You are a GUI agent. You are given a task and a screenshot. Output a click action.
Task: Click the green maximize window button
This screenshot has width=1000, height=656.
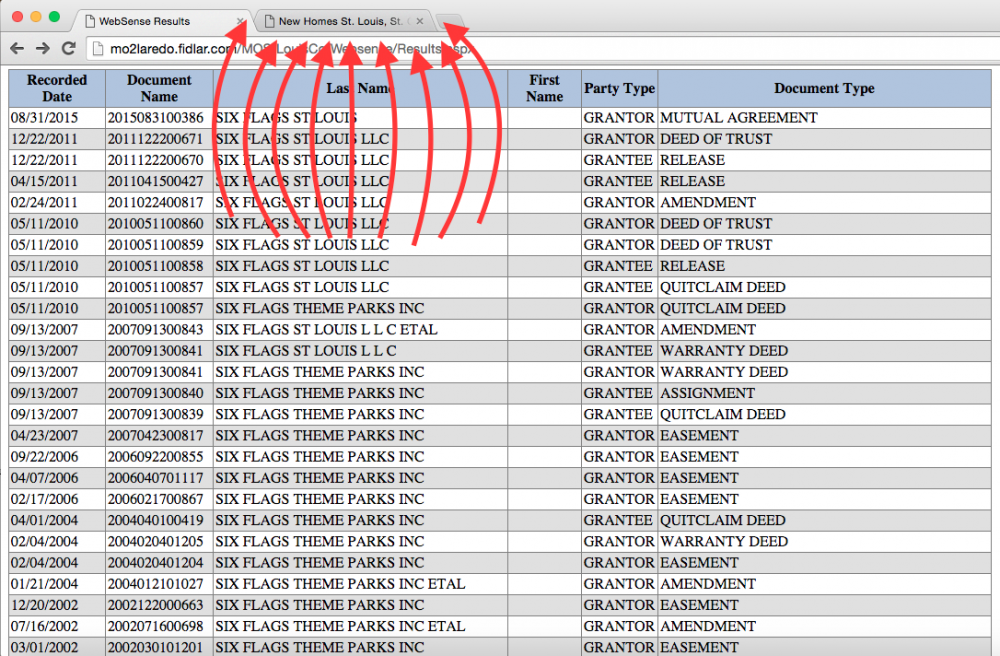pyautogui.click(x=54, y=17)
